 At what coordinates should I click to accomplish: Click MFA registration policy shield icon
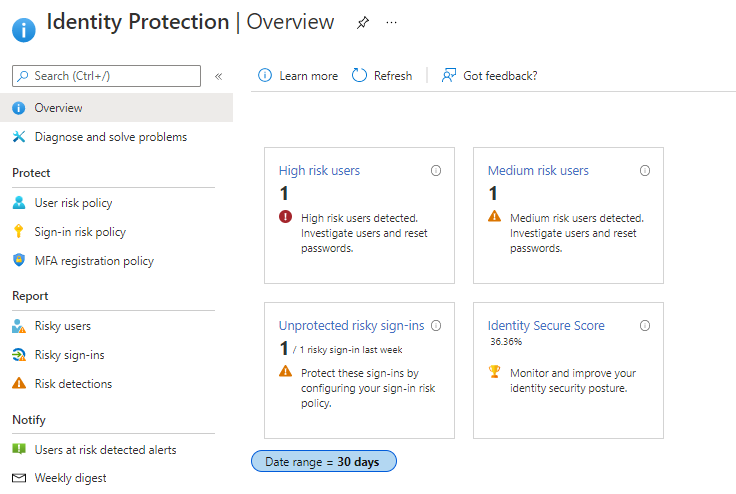(19, 261)
